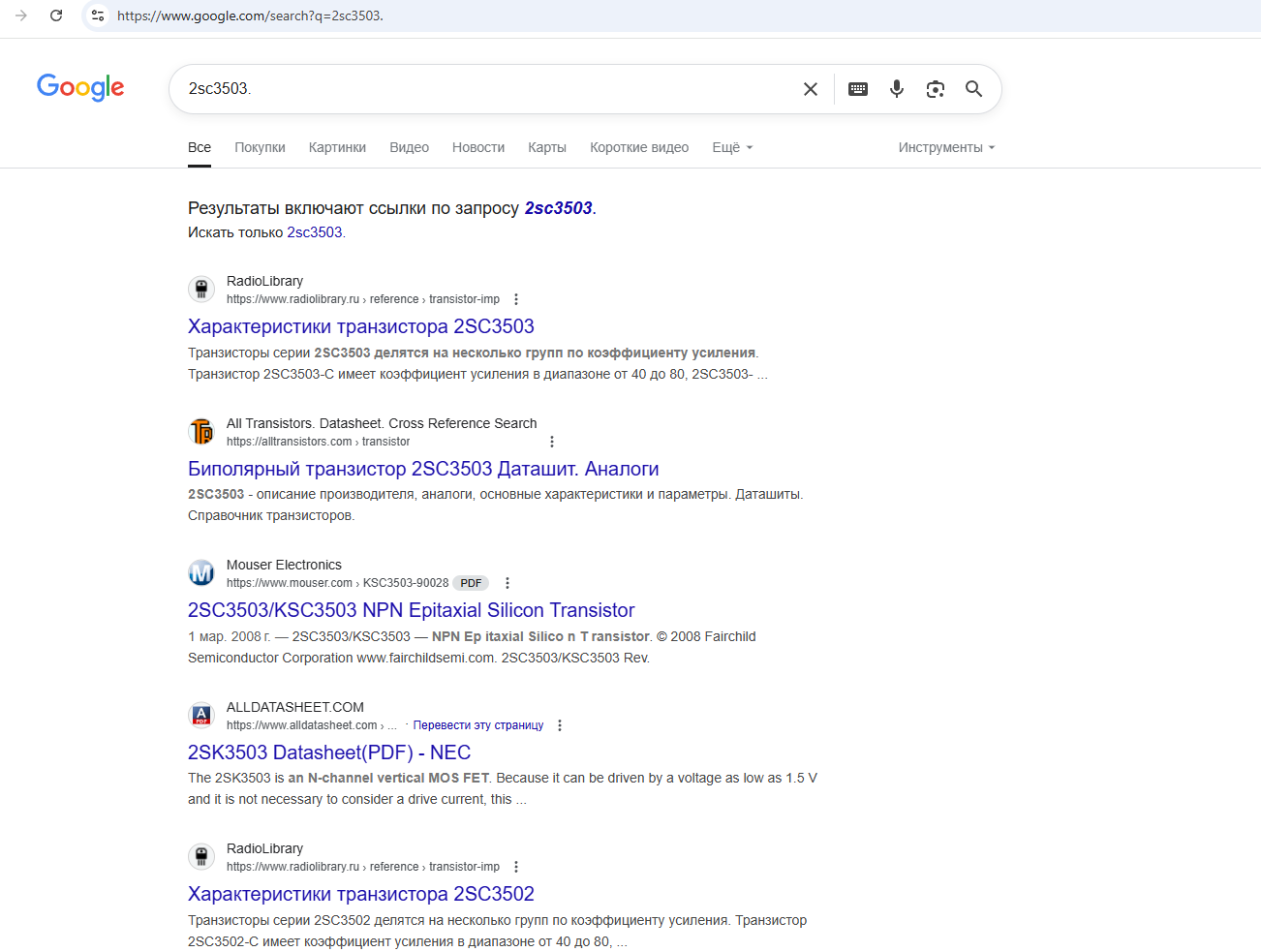1261x952 pixels.
Task: Open the virtual keyboard input tool
Action: pos(858,89)
